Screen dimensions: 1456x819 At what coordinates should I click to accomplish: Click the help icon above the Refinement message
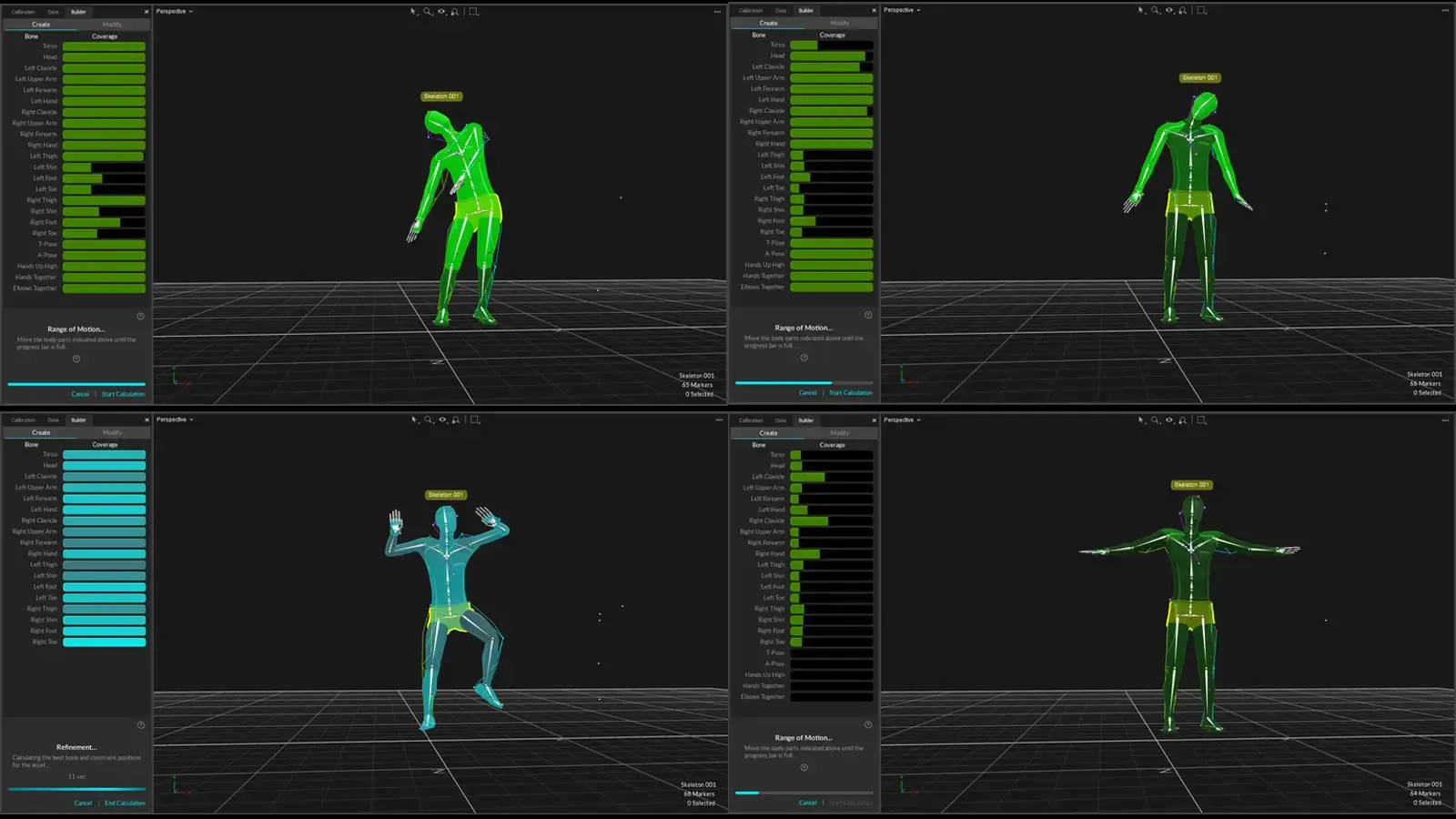141,725
